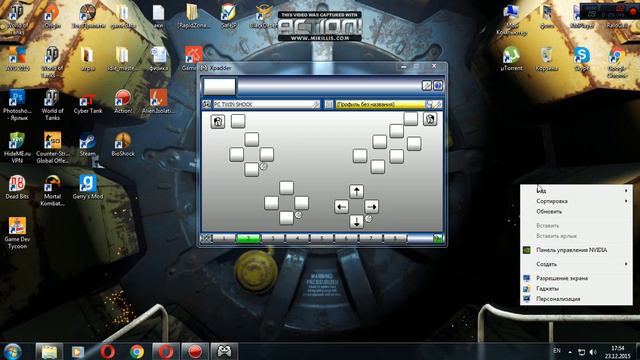Choose Гаджеты in the context menu
The height and width of the screenshot is (360, 640).
(576, 289)
